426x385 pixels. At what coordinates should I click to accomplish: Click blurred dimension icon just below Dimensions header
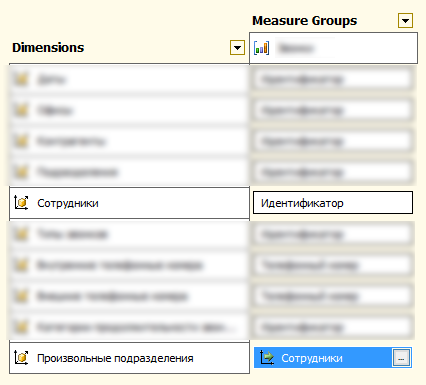click(21, 79)
